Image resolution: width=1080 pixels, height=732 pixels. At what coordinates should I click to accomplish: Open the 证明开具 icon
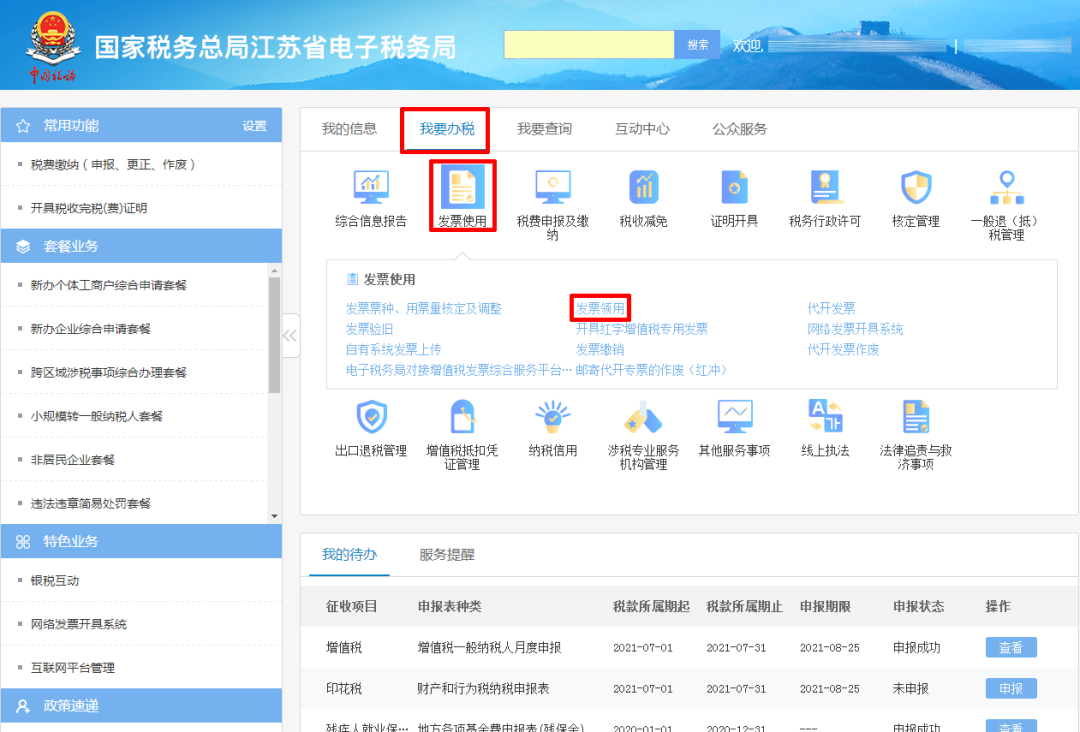734,187
